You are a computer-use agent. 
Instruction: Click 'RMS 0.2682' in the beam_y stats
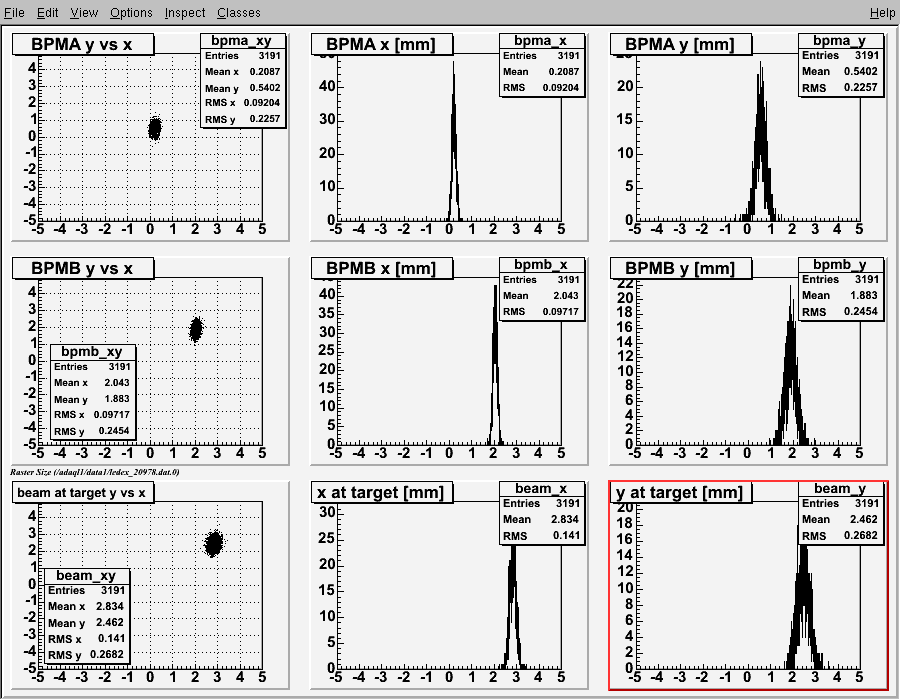click(840, 536)
